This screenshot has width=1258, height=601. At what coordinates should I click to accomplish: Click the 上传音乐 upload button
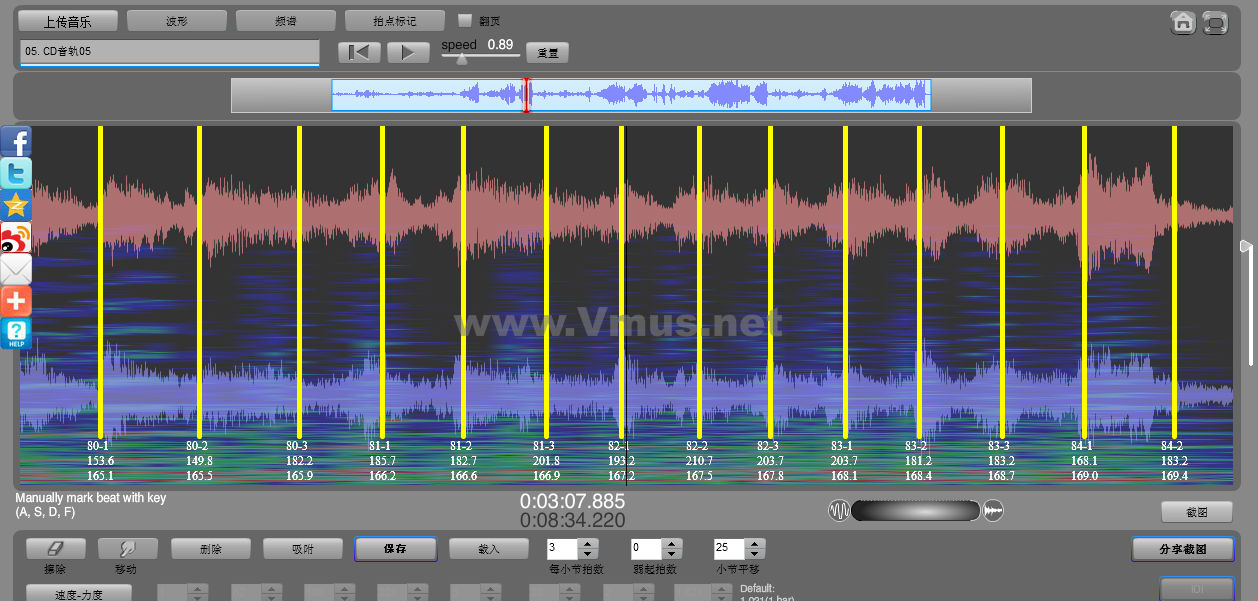[x=68, y=20]
